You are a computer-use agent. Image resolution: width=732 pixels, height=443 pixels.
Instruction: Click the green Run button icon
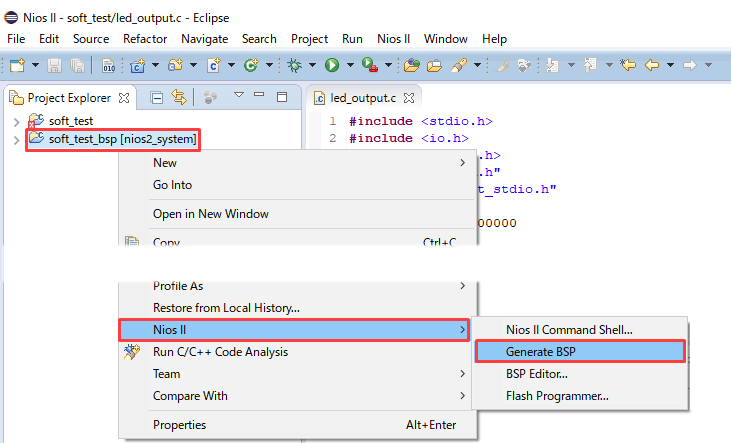point(332,65)
